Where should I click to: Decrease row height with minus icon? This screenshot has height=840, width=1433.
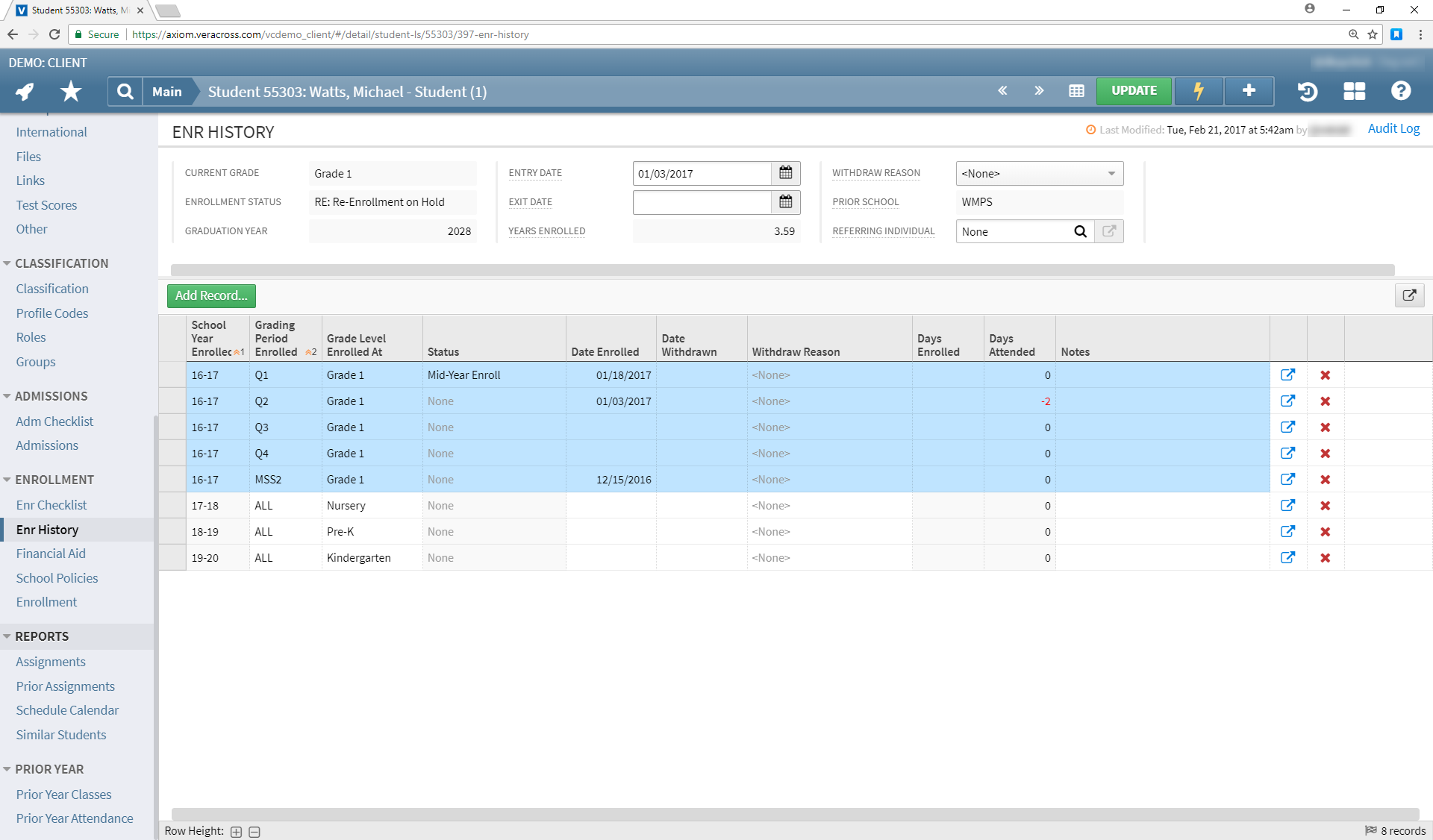[255, 832]
